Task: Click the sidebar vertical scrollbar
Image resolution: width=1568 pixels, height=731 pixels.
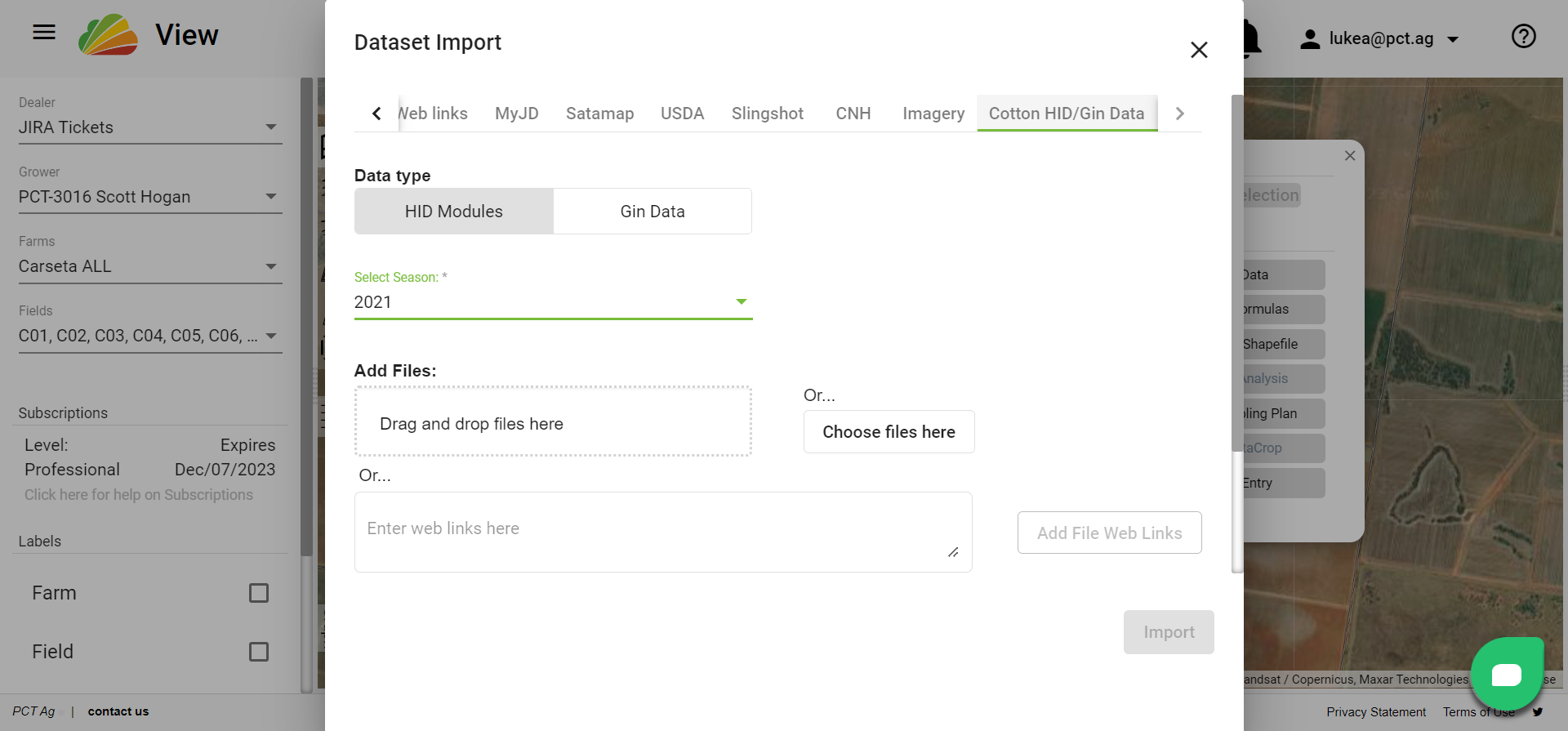Action: tap(306, 317)
